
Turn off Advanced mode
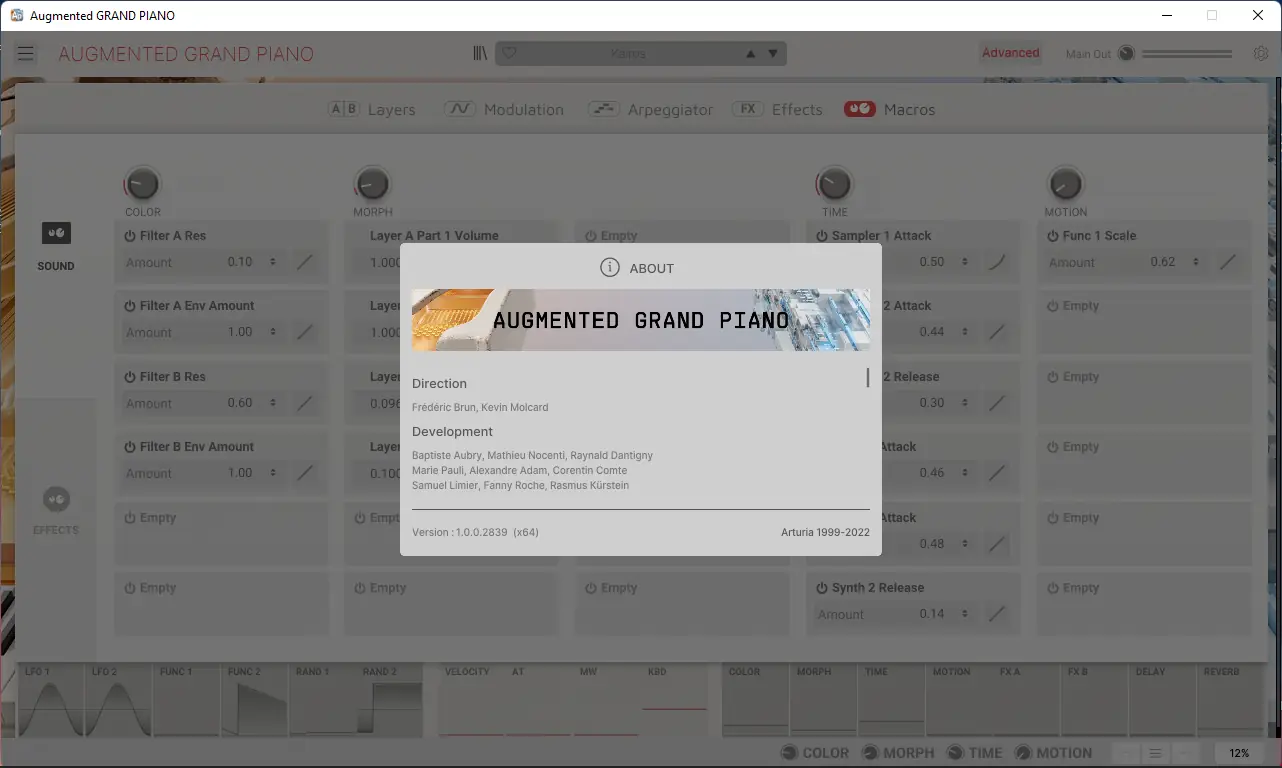point(1009,52)
